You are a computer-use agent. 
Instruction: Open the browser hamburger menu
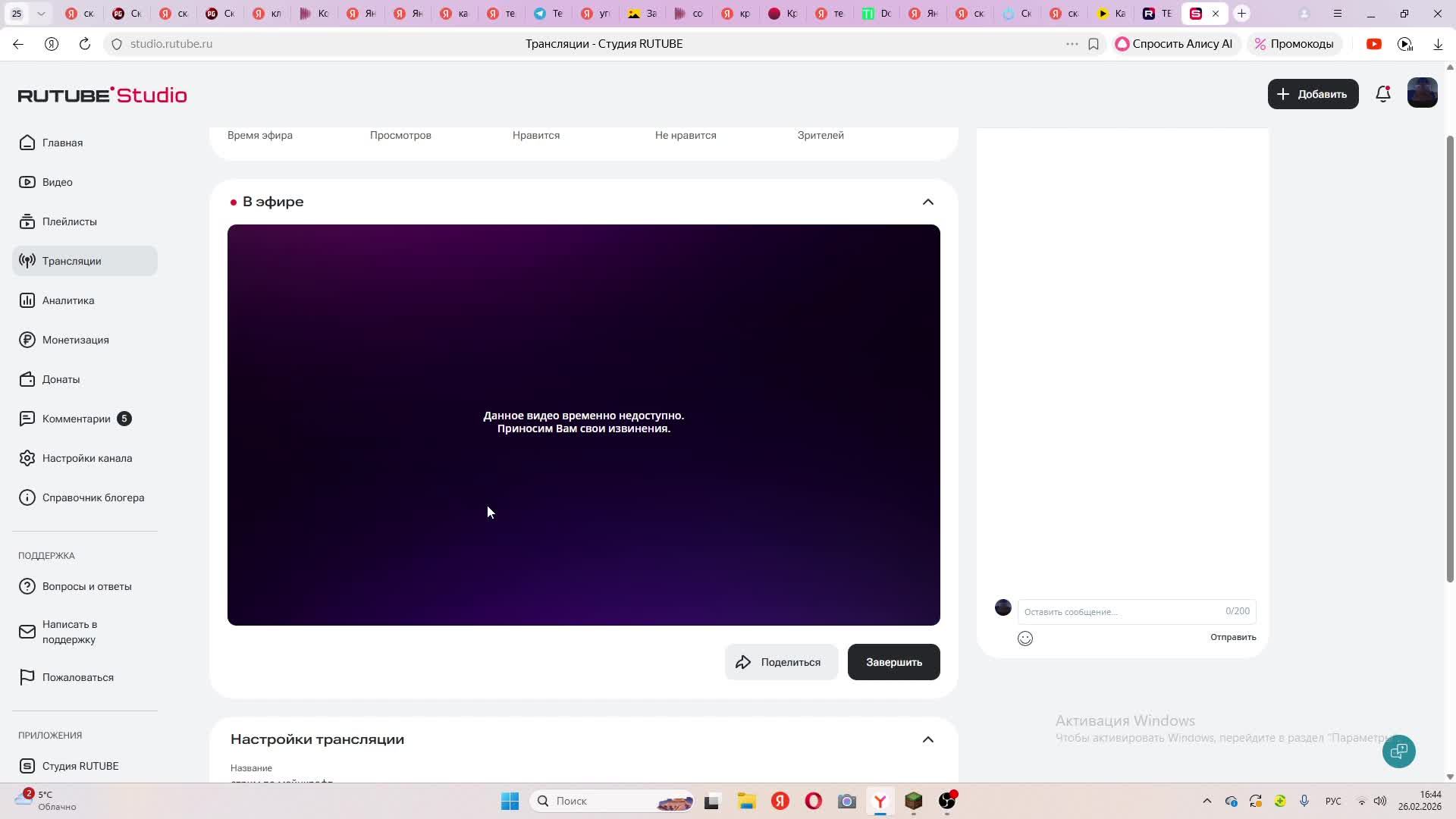pos(1338,14)
